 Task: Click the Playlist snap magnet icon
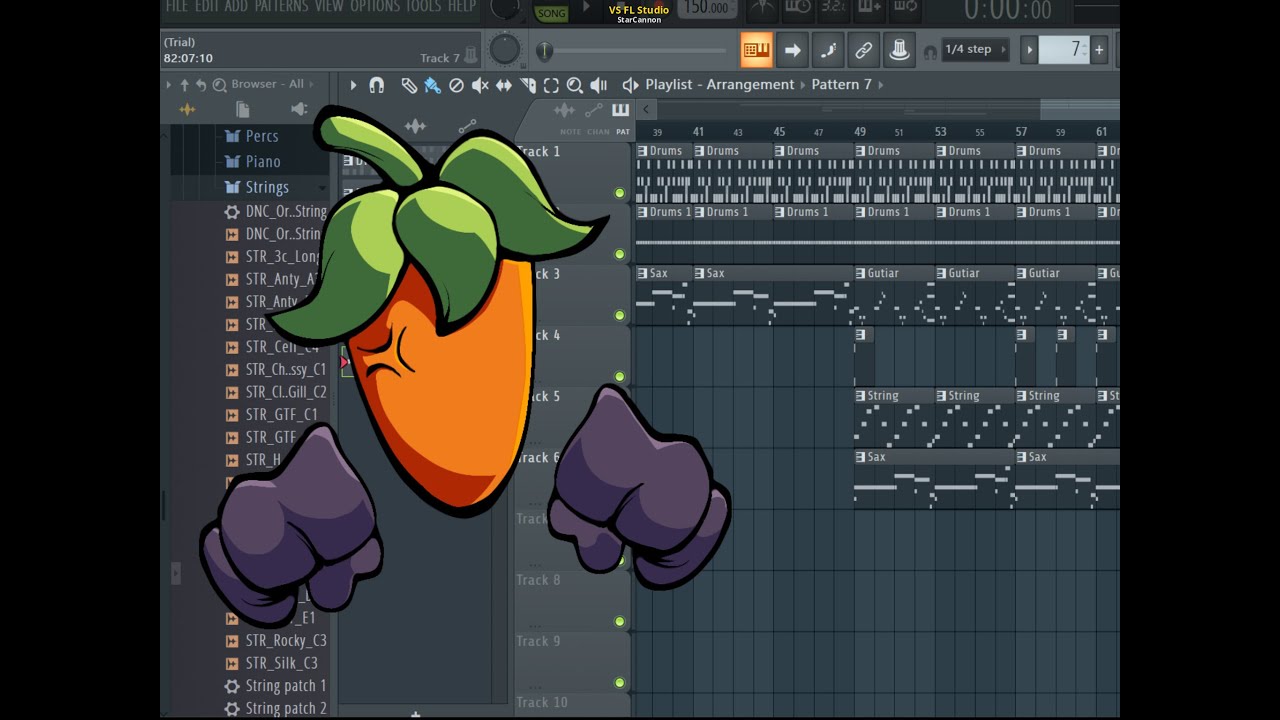pyautogui.click(x=376, y=85)
